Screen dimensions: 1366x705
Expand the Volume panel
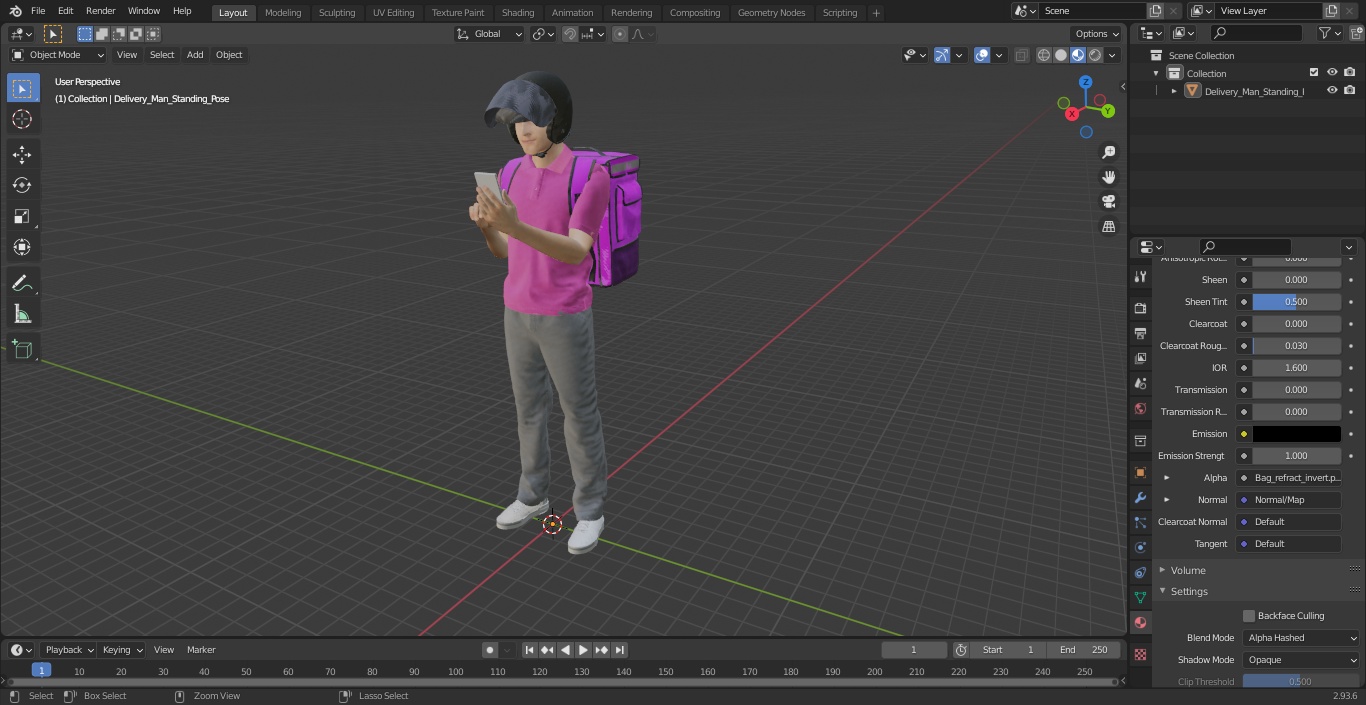coord(1188,570)
